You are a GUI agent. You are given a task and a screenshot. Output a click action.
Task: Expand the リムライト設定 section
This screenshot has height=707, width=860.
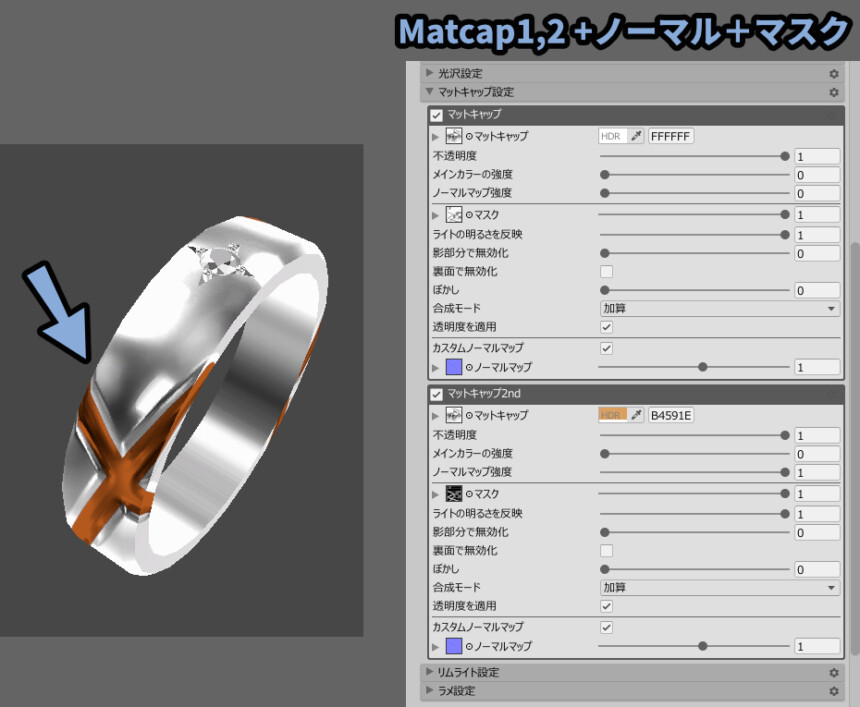pyautogui.click(x=430, y=673)
